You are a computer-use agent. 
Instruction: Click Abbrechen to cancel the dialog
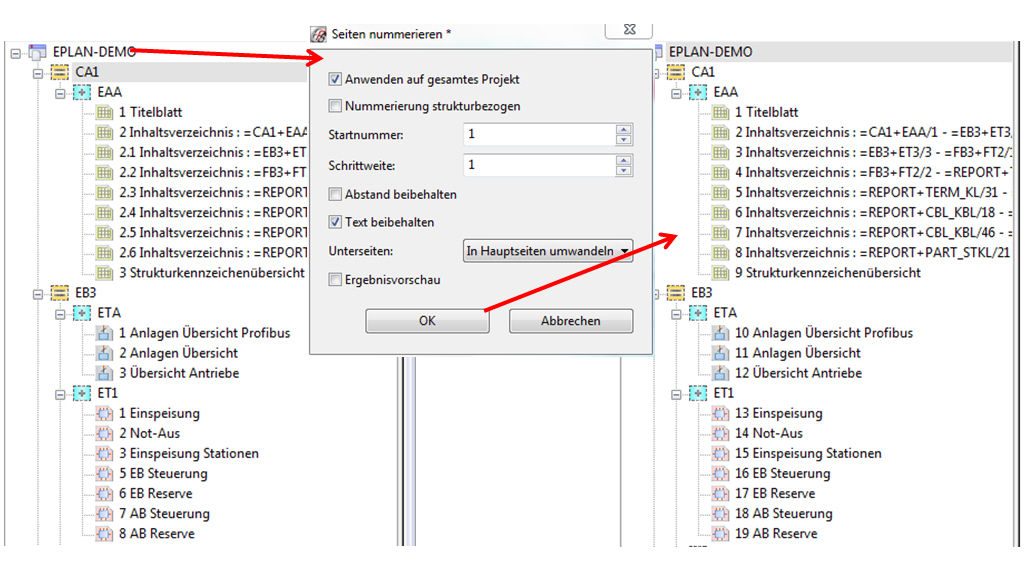point(571,321)
